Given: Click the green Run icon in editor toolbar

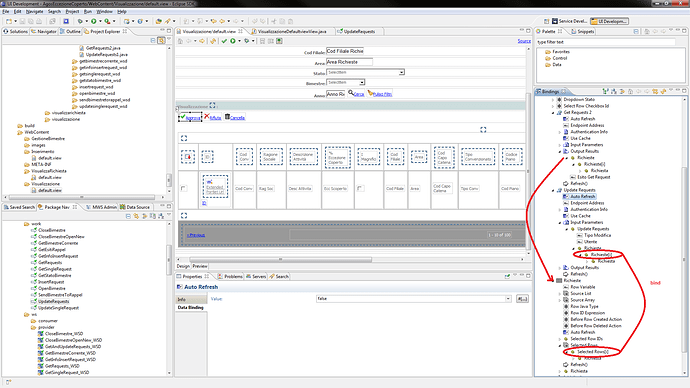Looking at the screenshot, I should point(233,41).
